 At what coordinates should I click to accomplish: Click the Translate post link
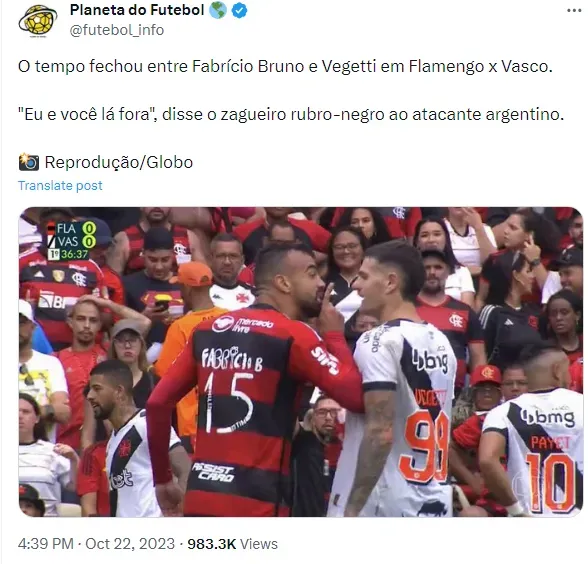(60, 185)
